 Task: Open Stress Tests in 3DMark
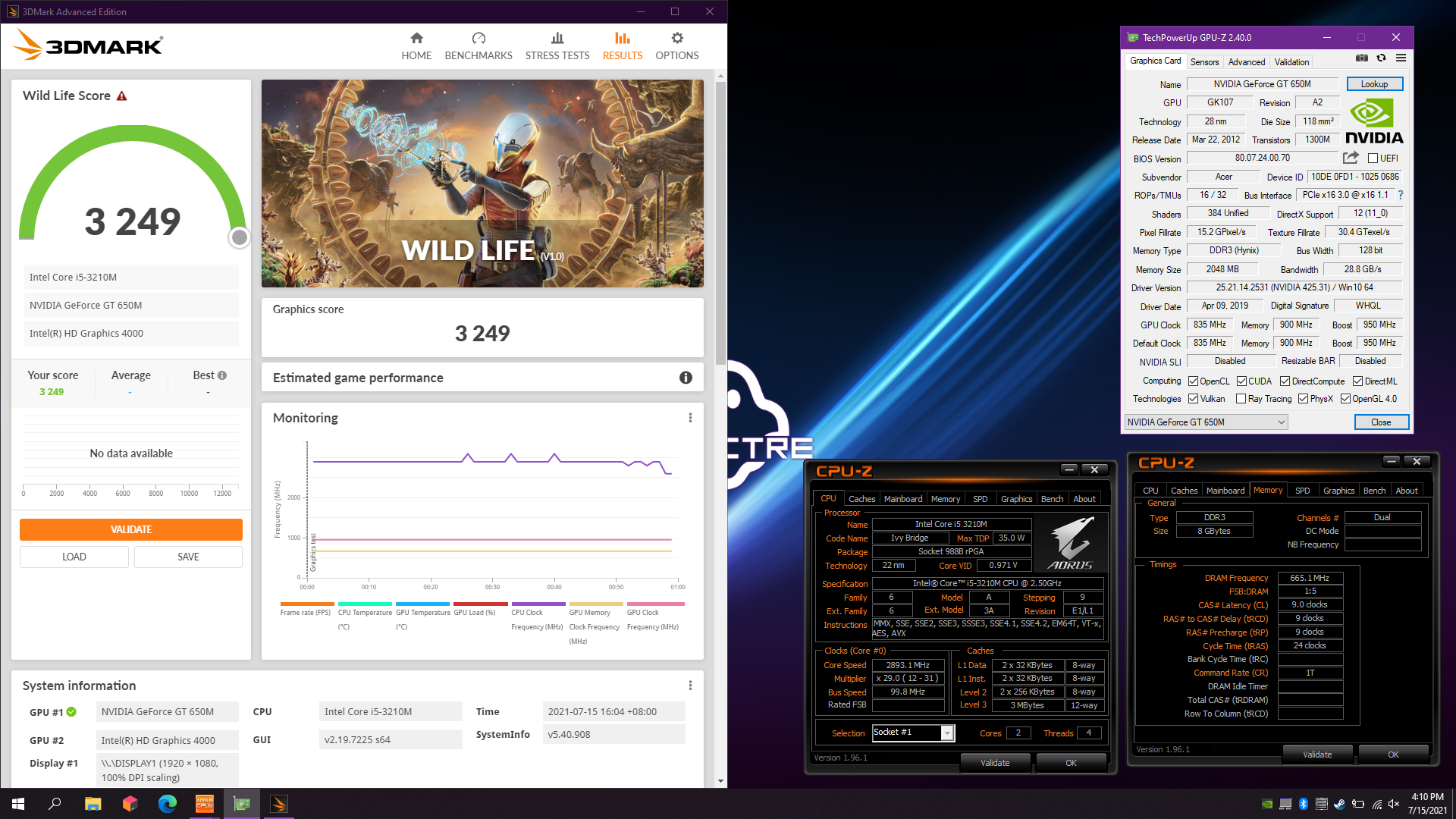click(x=557, y=46)
